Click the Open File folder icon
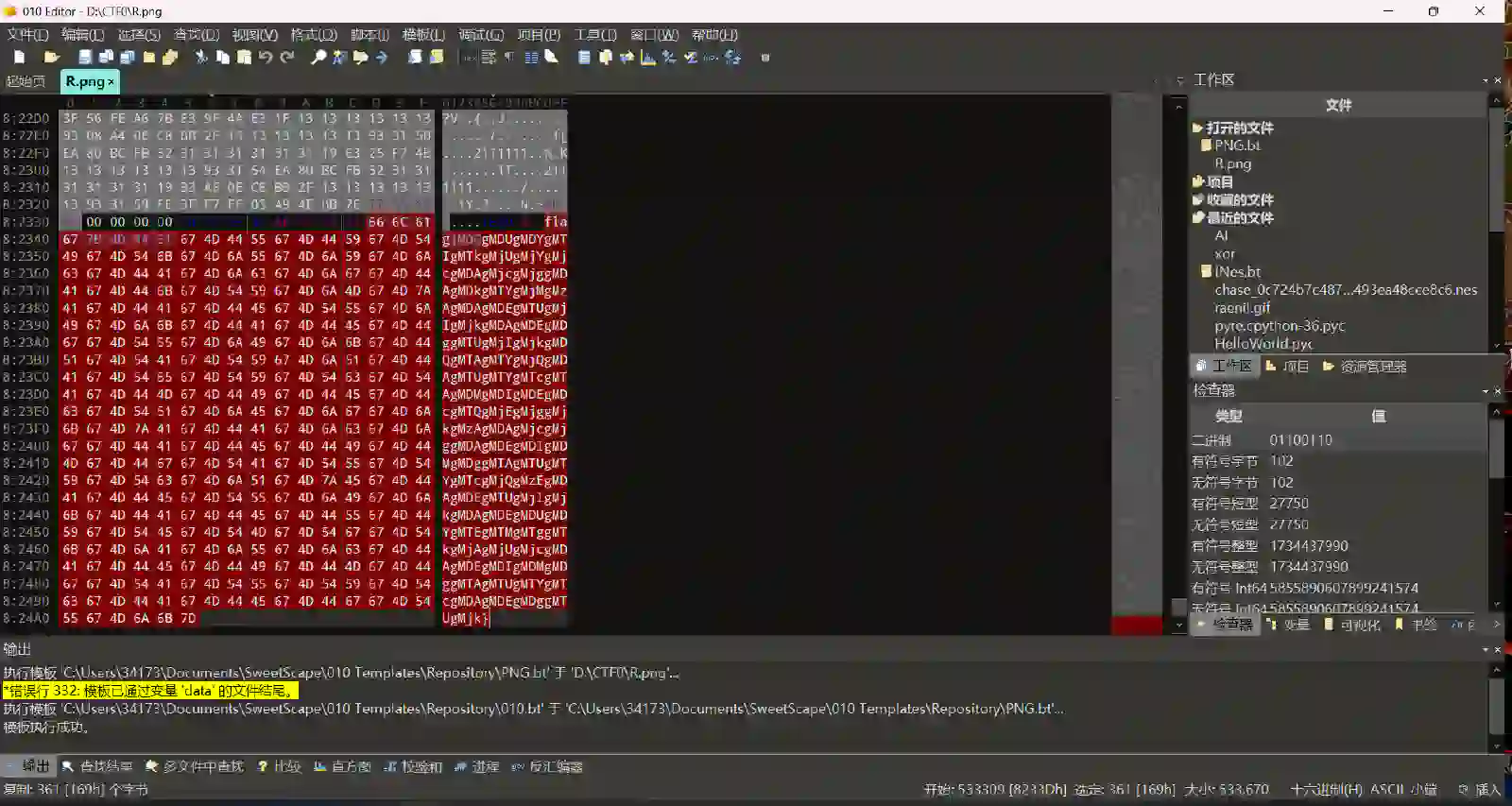 pyautogui.click(x=52, y=58)
